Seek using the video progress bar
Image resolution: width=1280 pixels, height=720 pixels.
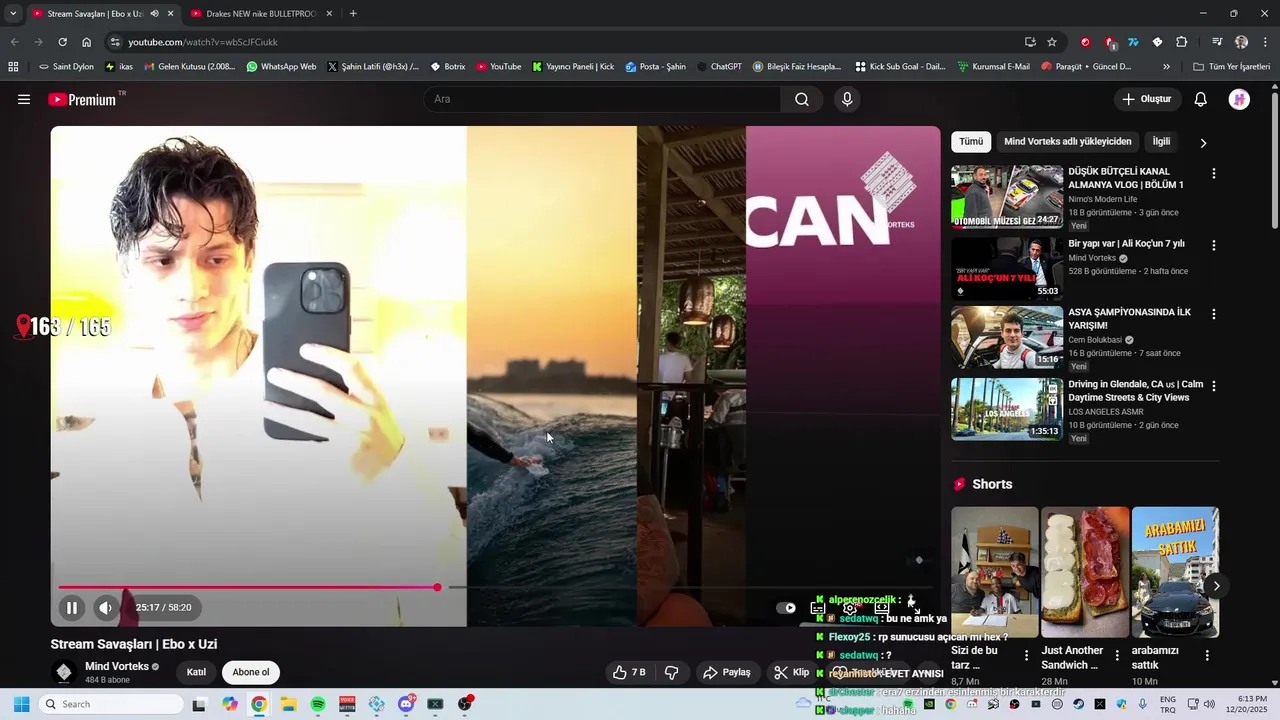click(495, 587)
